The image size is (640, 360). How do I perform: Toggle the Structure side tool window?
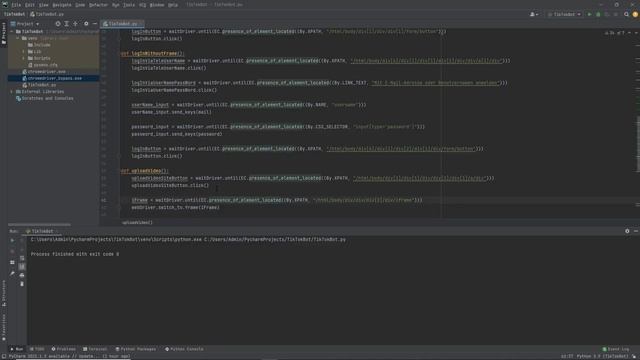(4, 293)
